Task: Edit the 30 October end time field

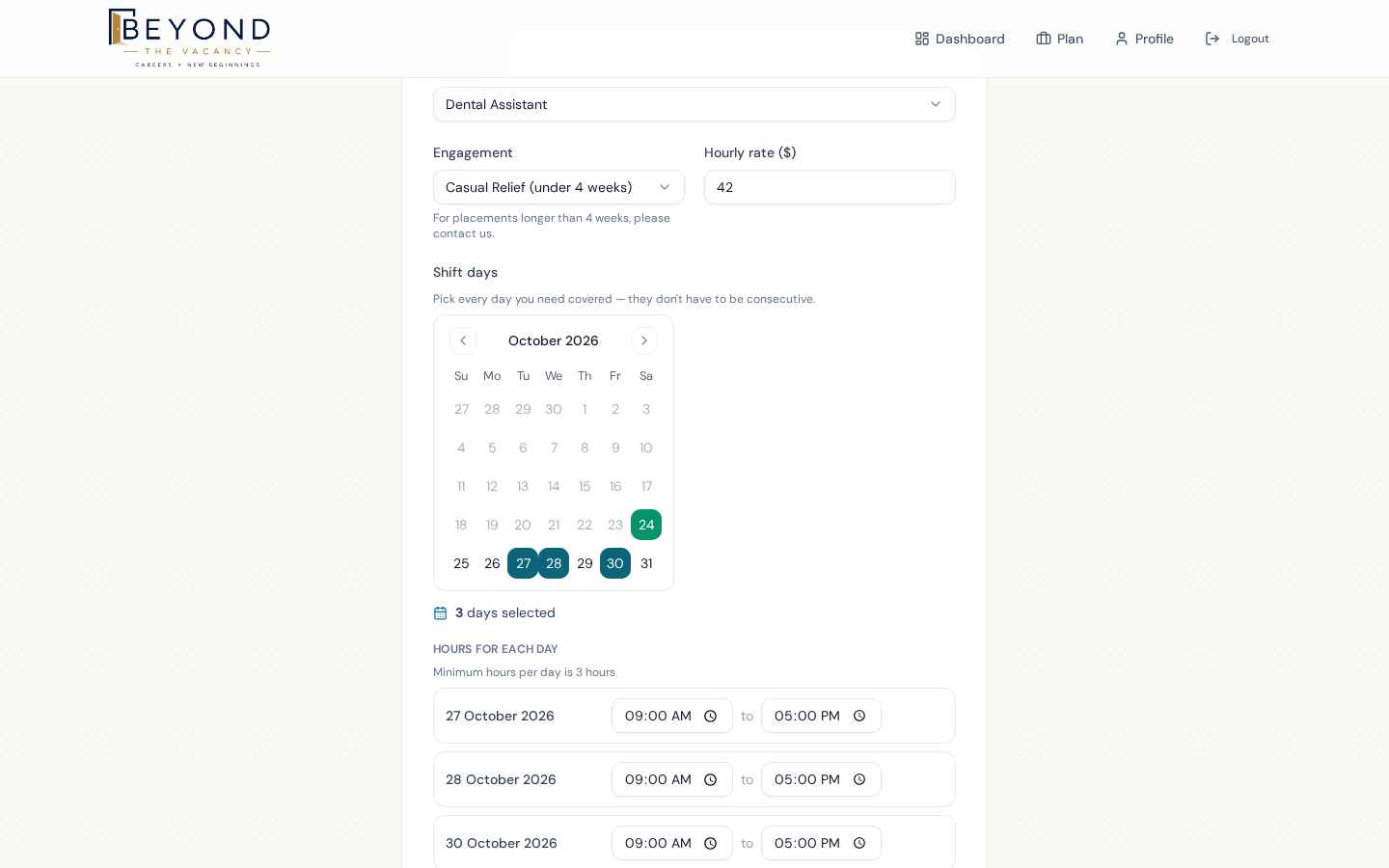Action: [x=822, y=843]
